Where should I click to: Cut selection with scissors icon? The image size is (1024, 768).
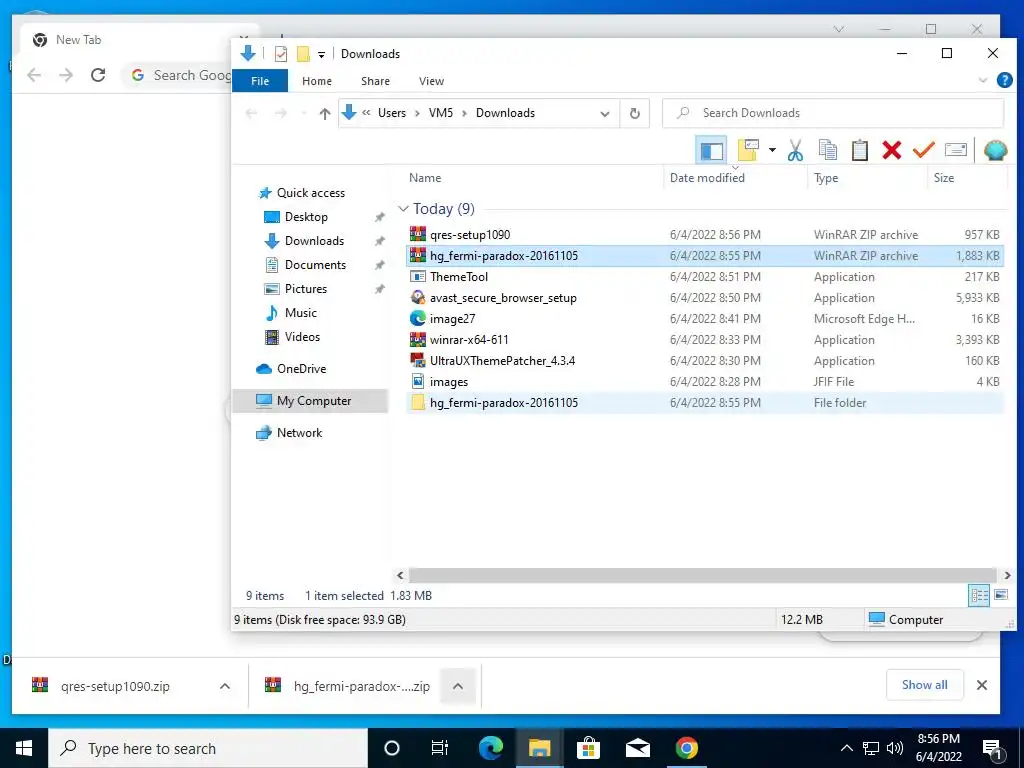[x=795, y=150]
